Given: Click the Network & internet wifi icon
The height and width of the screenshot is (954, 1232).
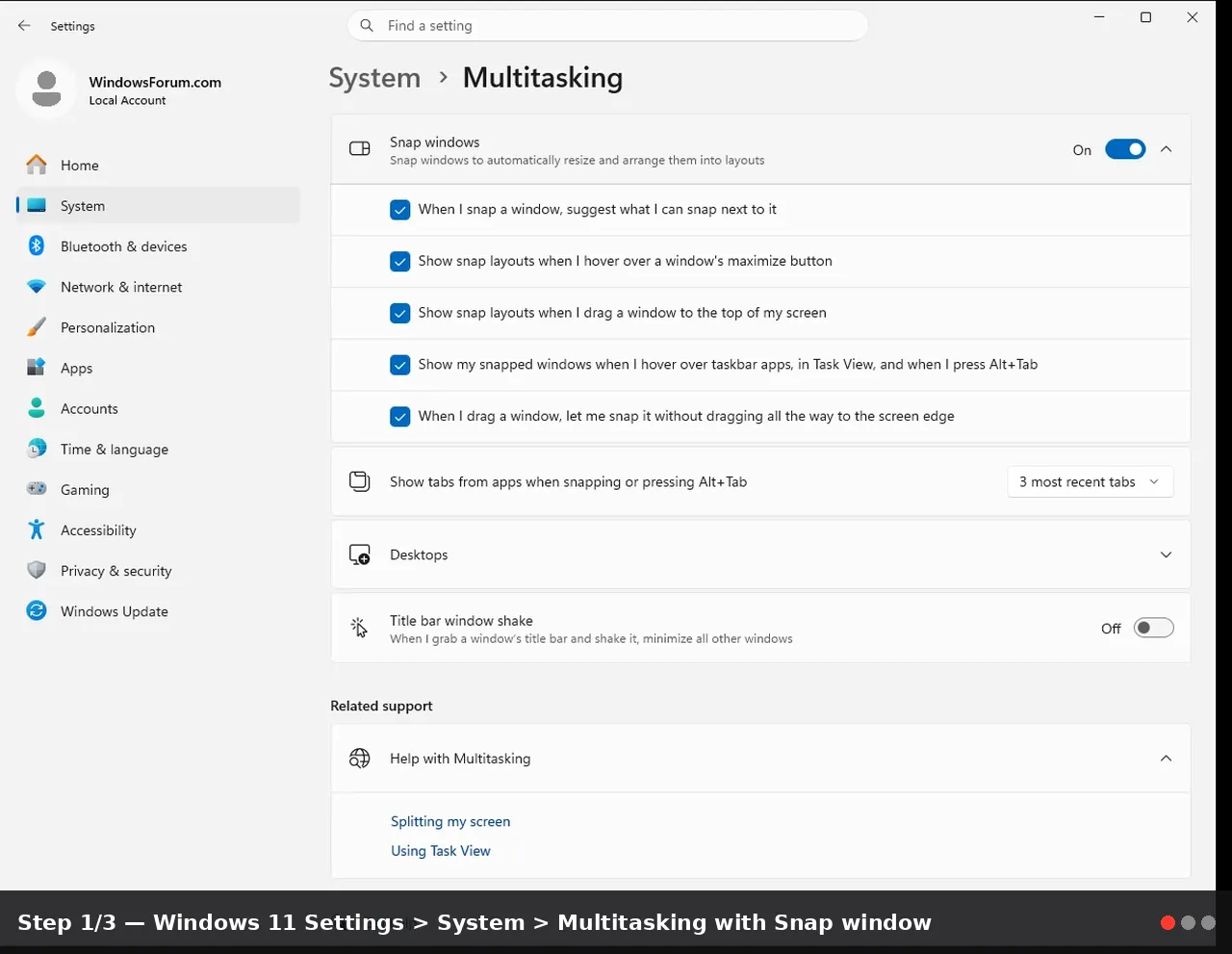Looking at the screenshot, I should 37,287.
